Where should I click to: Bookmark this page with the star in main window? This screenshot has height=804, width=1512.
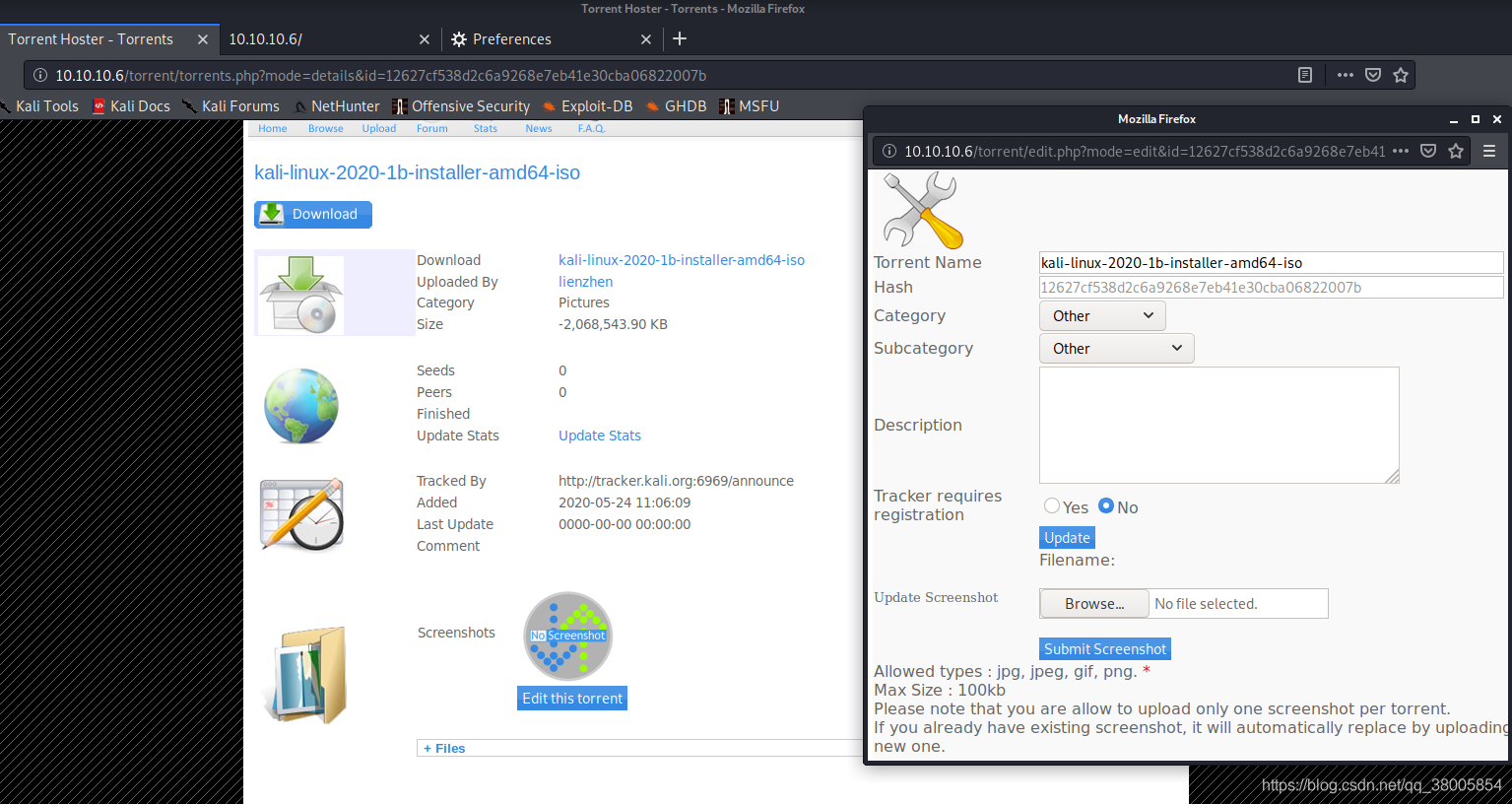(1401, 75)
